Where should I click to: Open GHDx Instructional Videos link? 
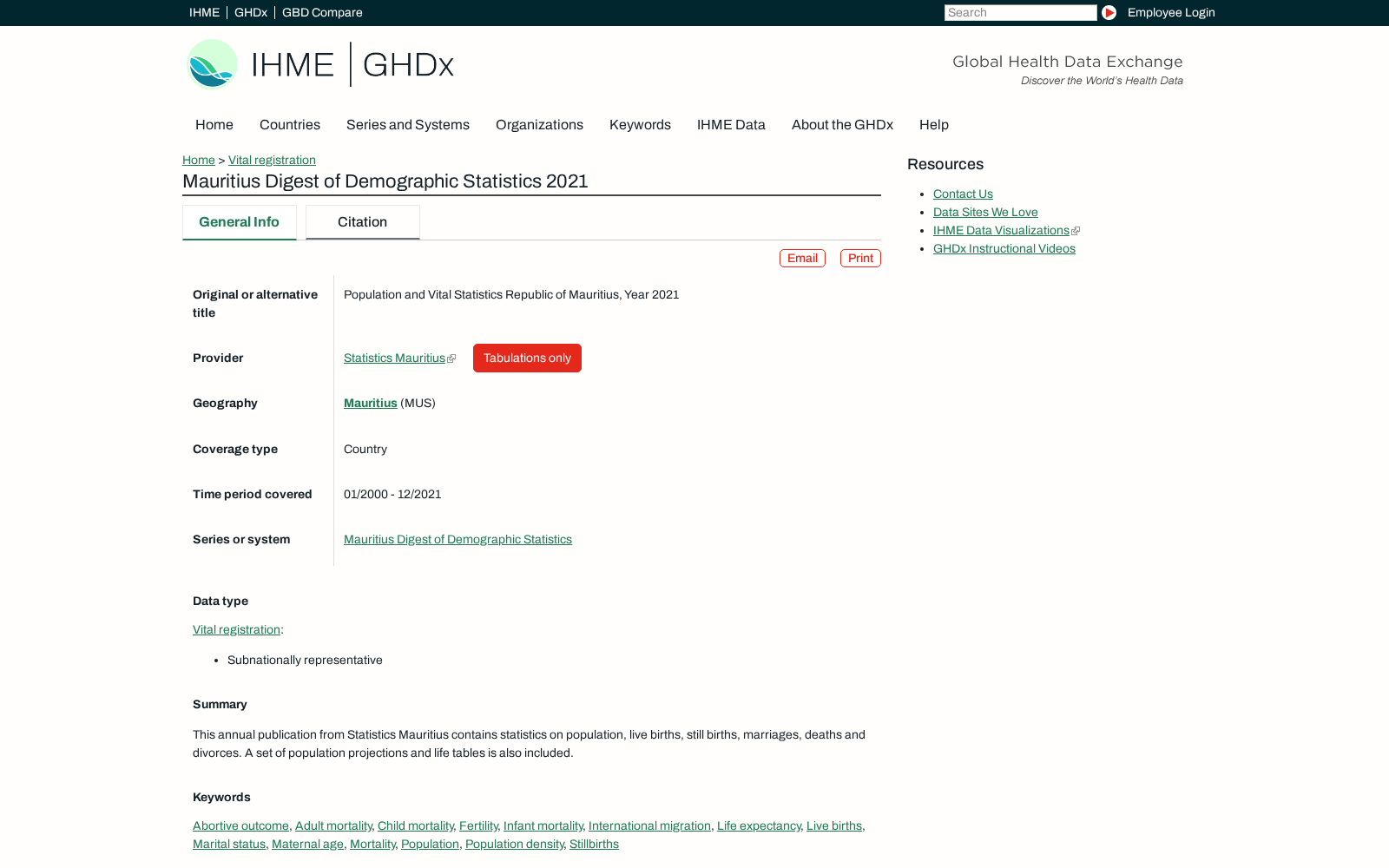coord(1004,249)
